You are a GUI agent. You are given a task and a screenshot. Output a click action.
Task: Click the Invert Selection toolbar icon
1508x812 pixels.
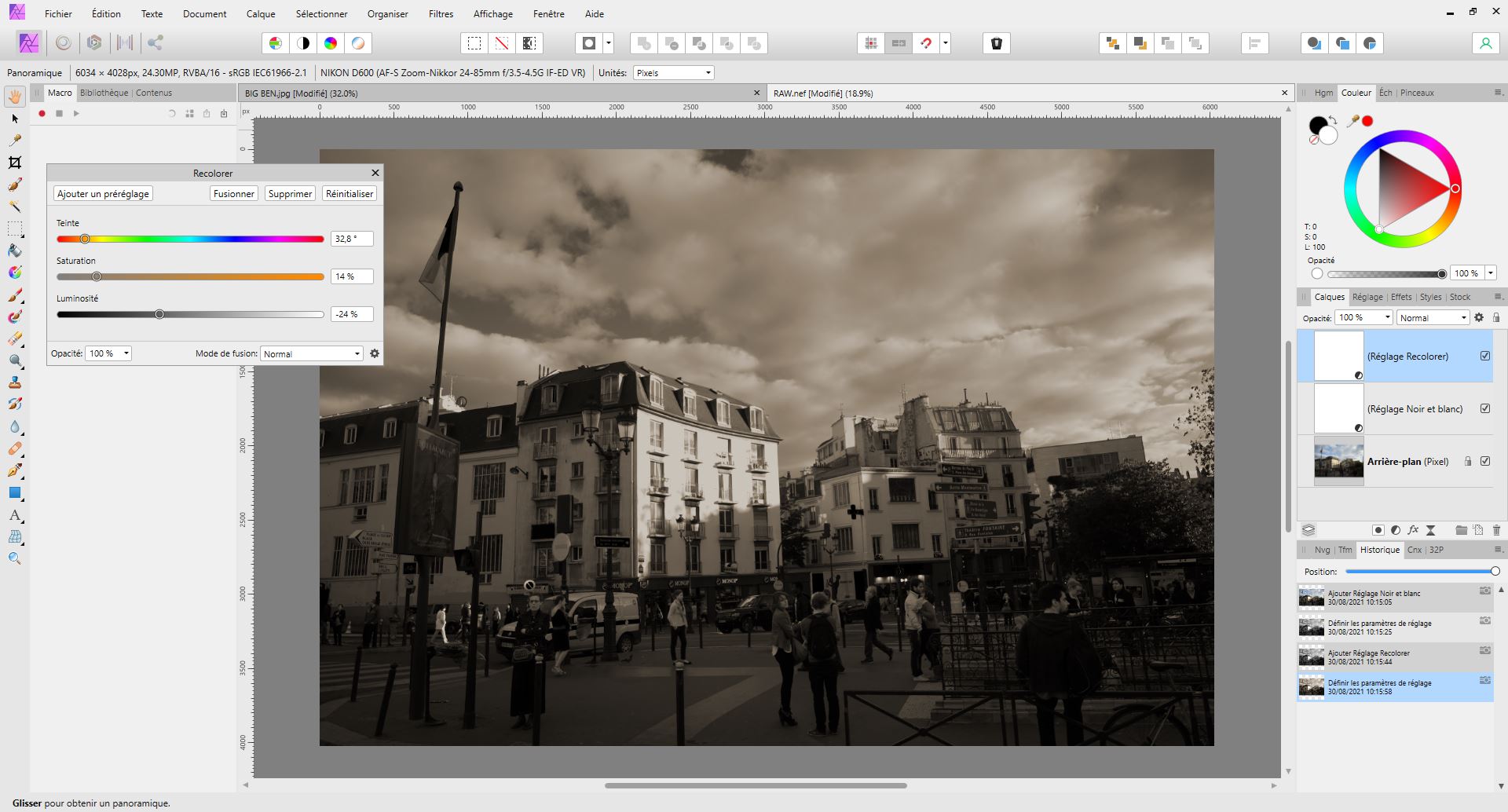[529, 43]
